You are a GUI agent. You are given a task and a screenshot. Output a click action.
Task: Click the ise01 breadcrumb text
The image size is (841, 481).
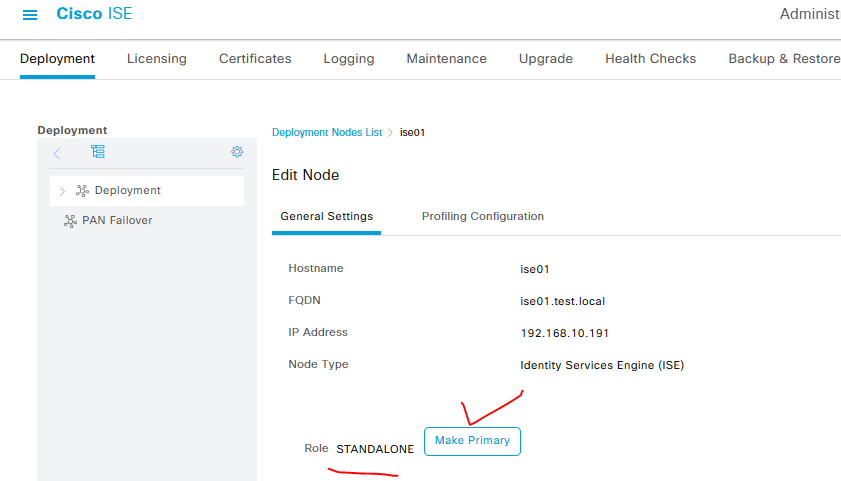pyautogui.click(x=412, y=132)
